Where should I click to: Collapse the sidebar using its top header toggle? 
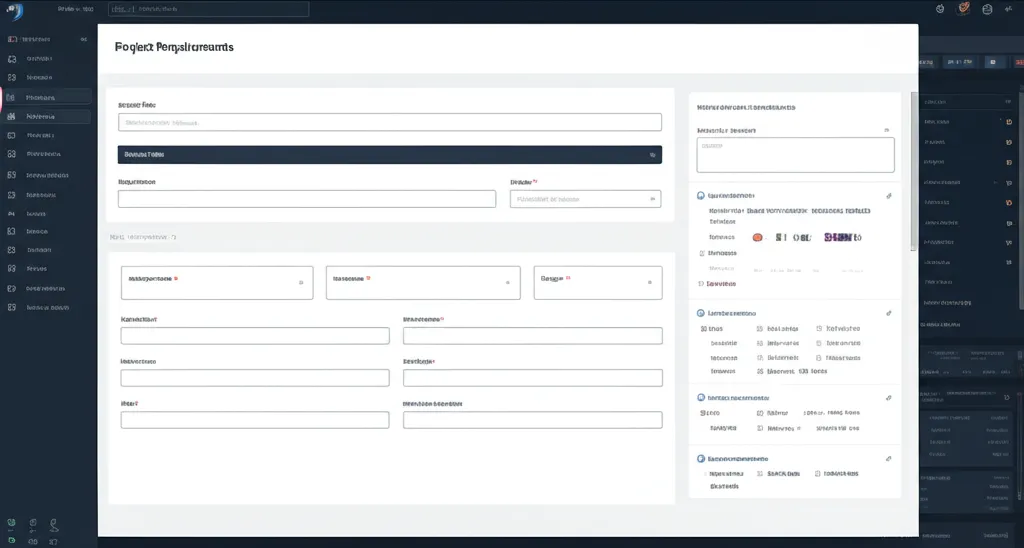click(x=84, y=39)
